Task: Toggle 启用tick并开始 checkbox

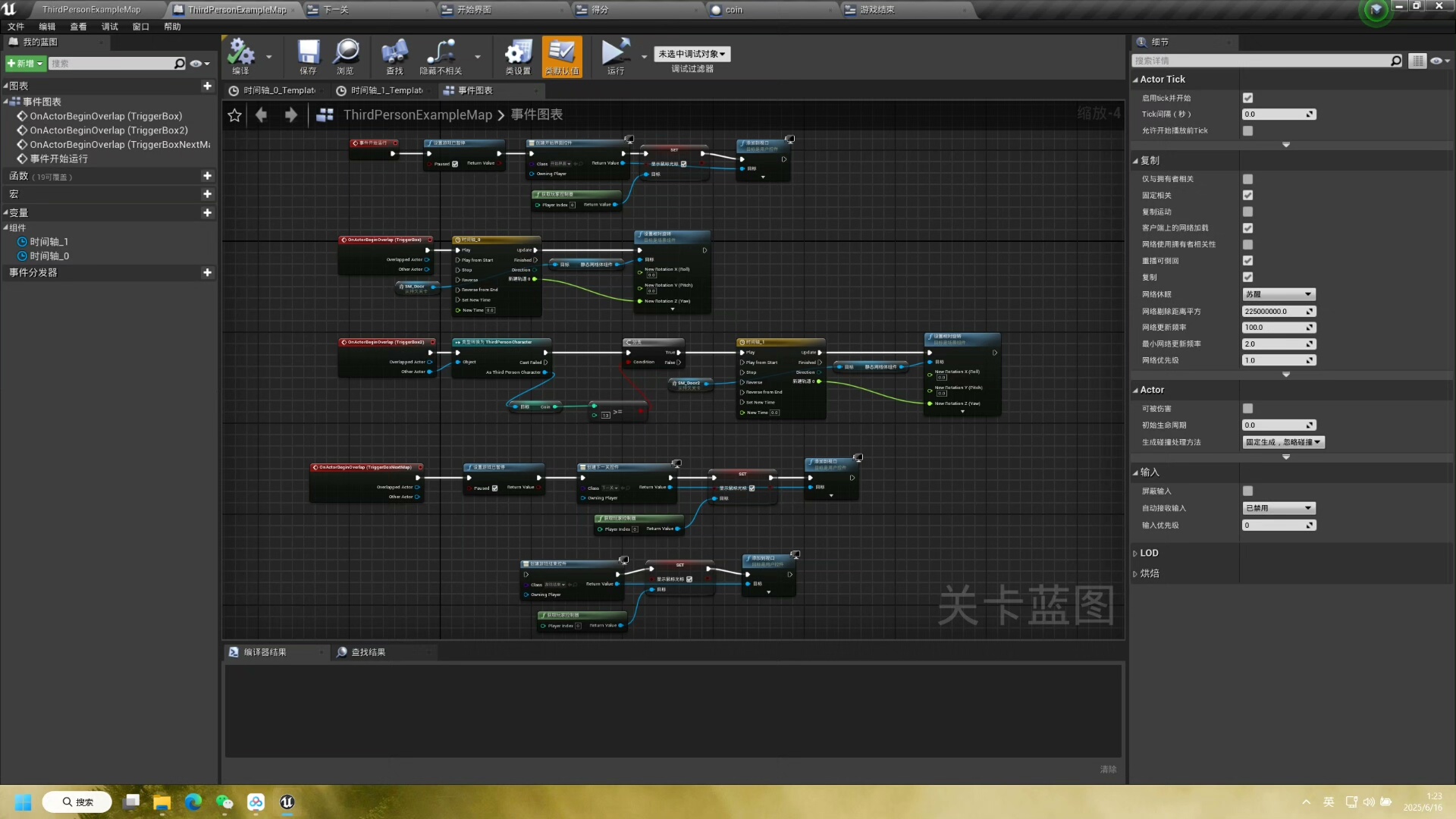Action: [1247, 98]
